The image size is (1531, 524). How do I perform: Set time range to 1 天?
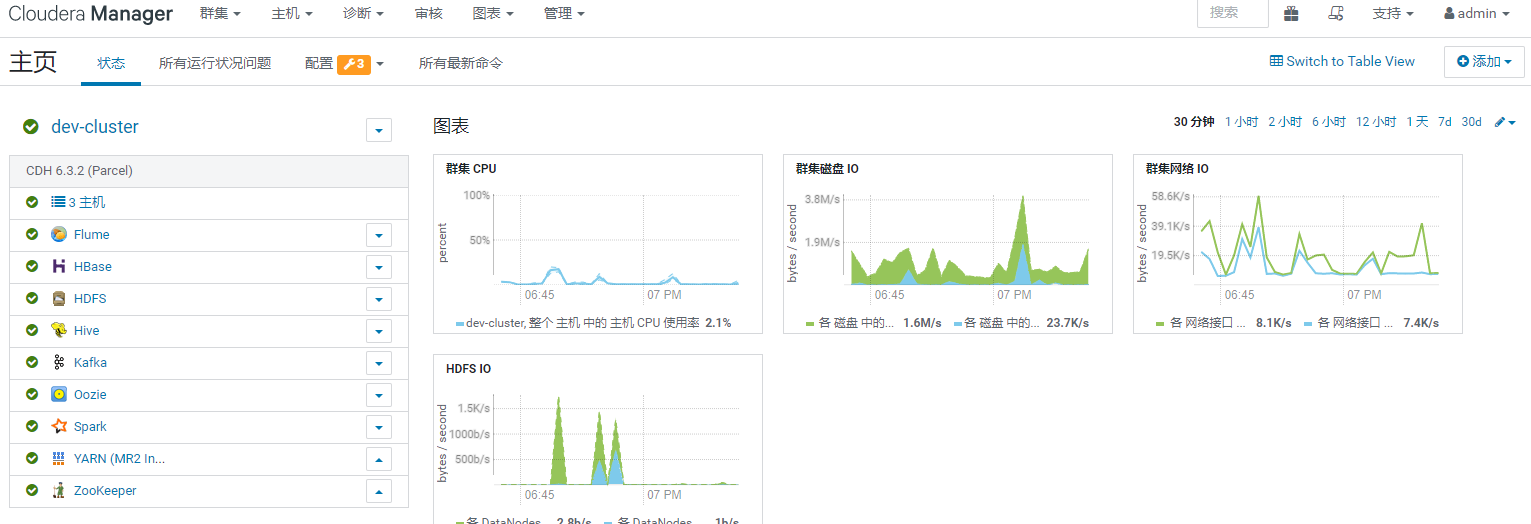[x=1417, y=122]
